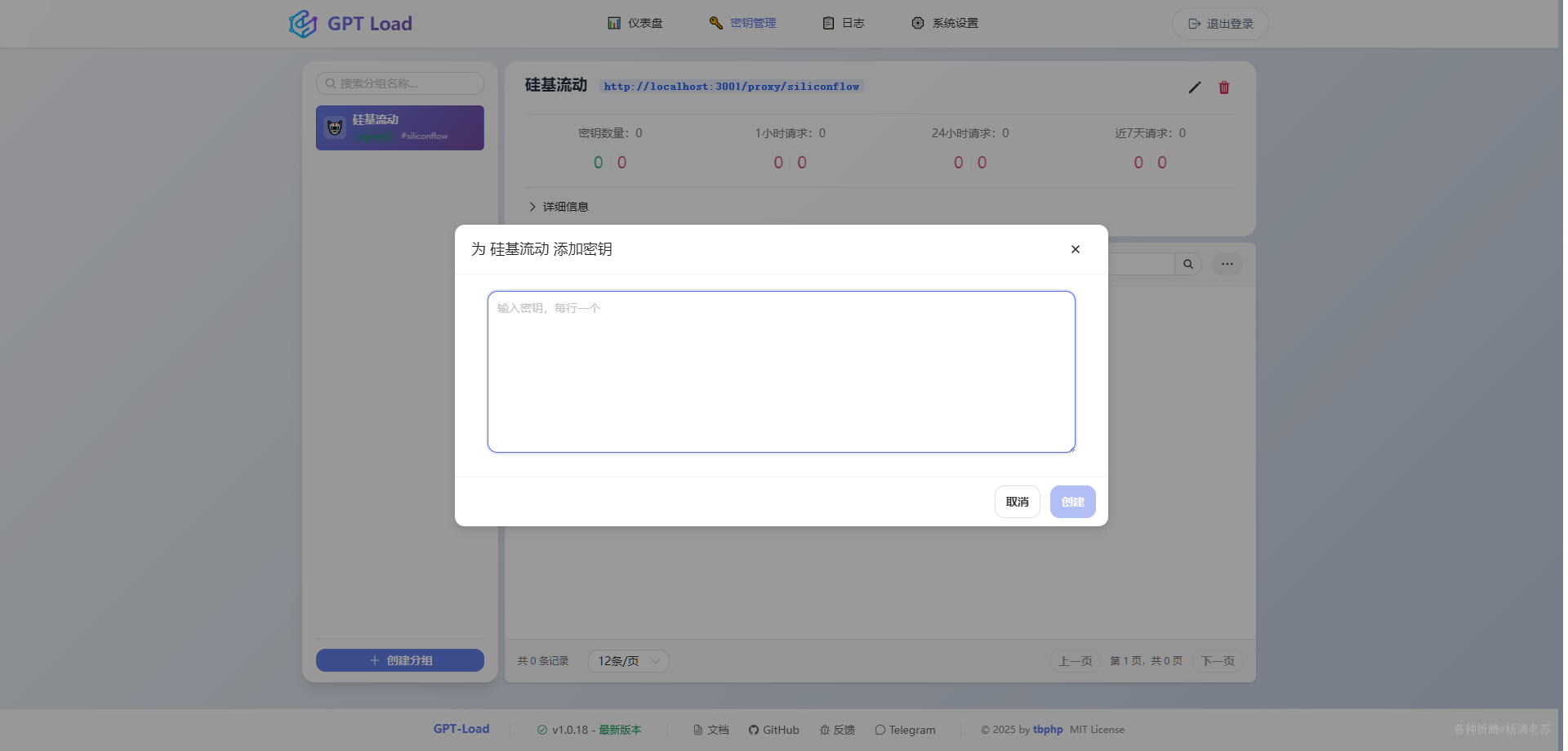Viewport: 1568px width, 751px height.
Task: Click the 反馈 feedback icon in footer
Action: [x=825, y=730]
